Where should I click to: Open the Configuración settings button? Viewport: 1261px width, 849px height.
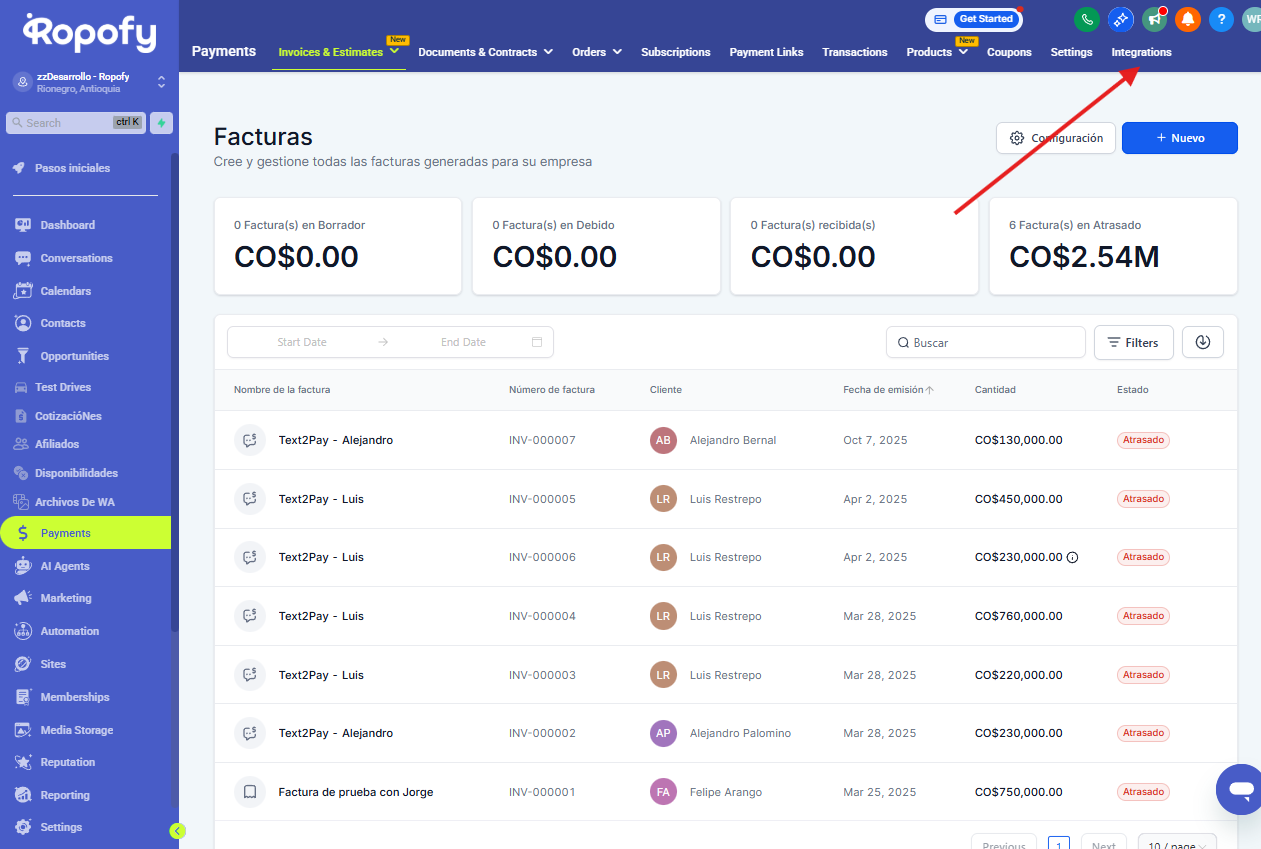tap(1055, 138)
